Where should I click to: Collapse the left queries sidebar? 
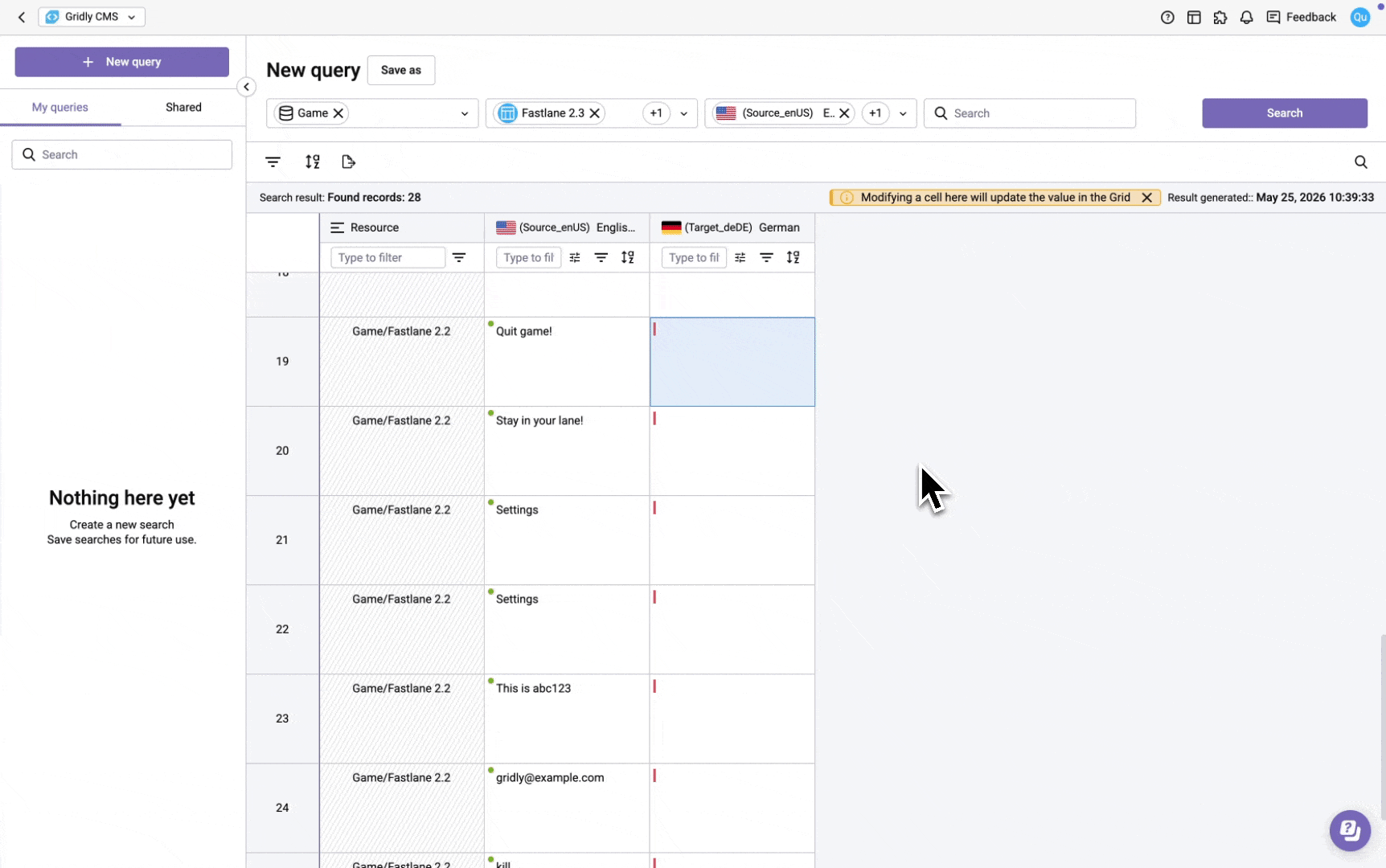tap(247, 87)
